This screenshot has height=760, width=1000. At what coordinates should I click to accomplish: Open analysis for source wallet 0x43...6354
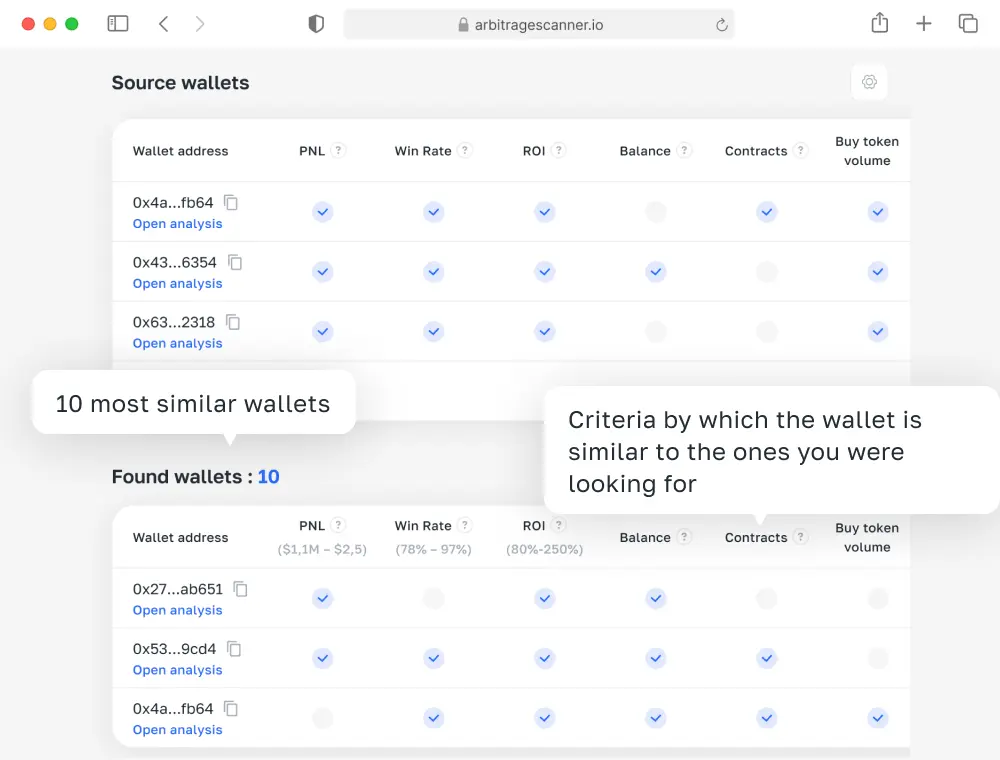click(177, 284)
